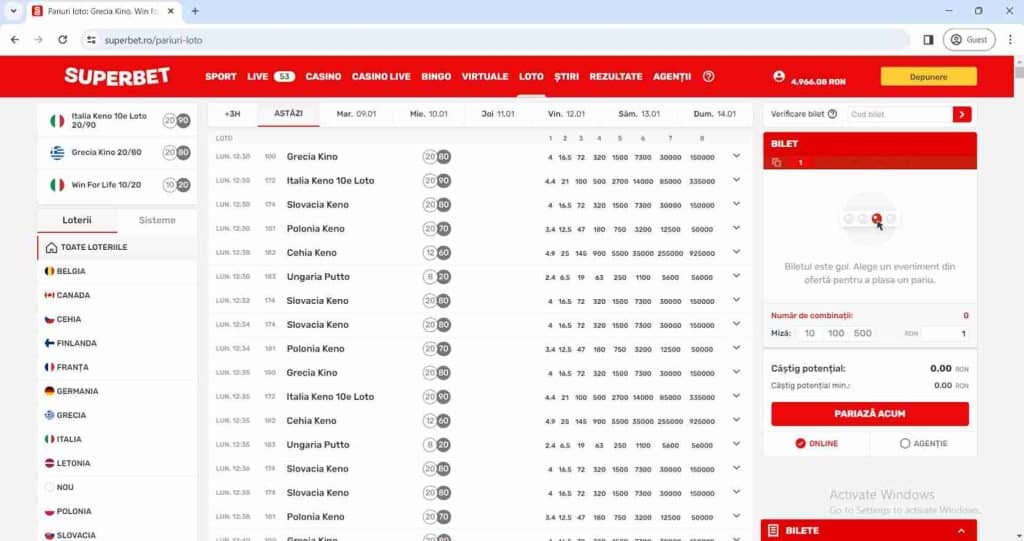Select the Cehia flag icon
The image size is (1024, 541).
(x=49, y=320)
